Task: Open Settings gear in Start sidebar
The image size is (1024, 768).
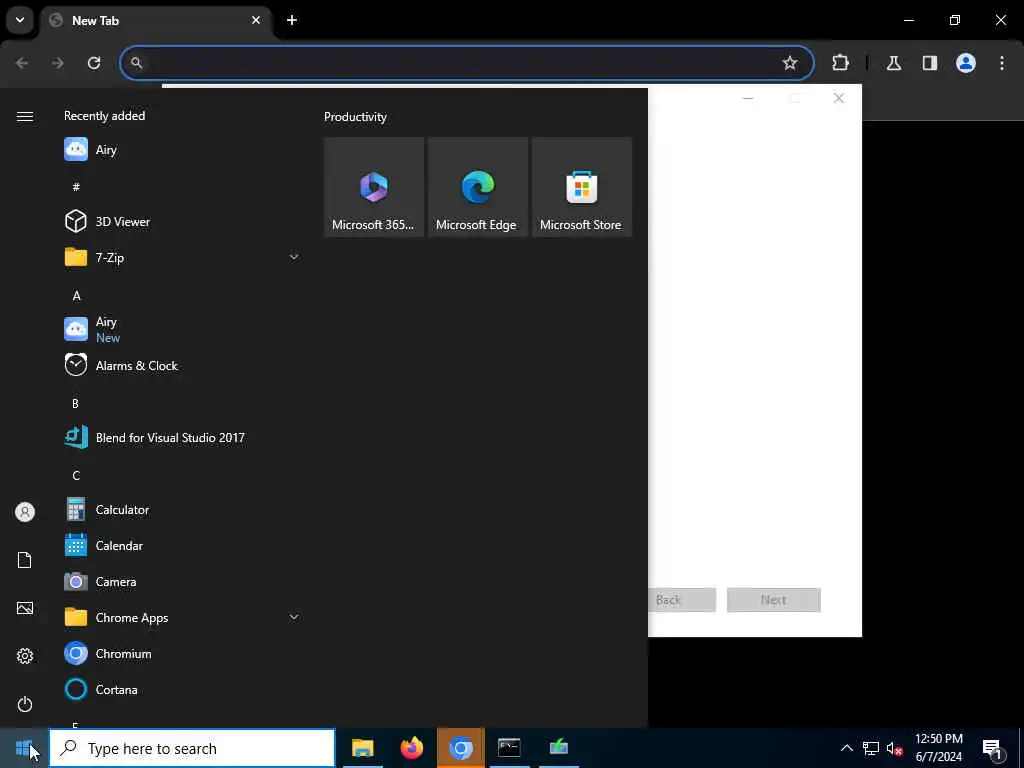Action: pyautogui.click(x=25, y=656)
